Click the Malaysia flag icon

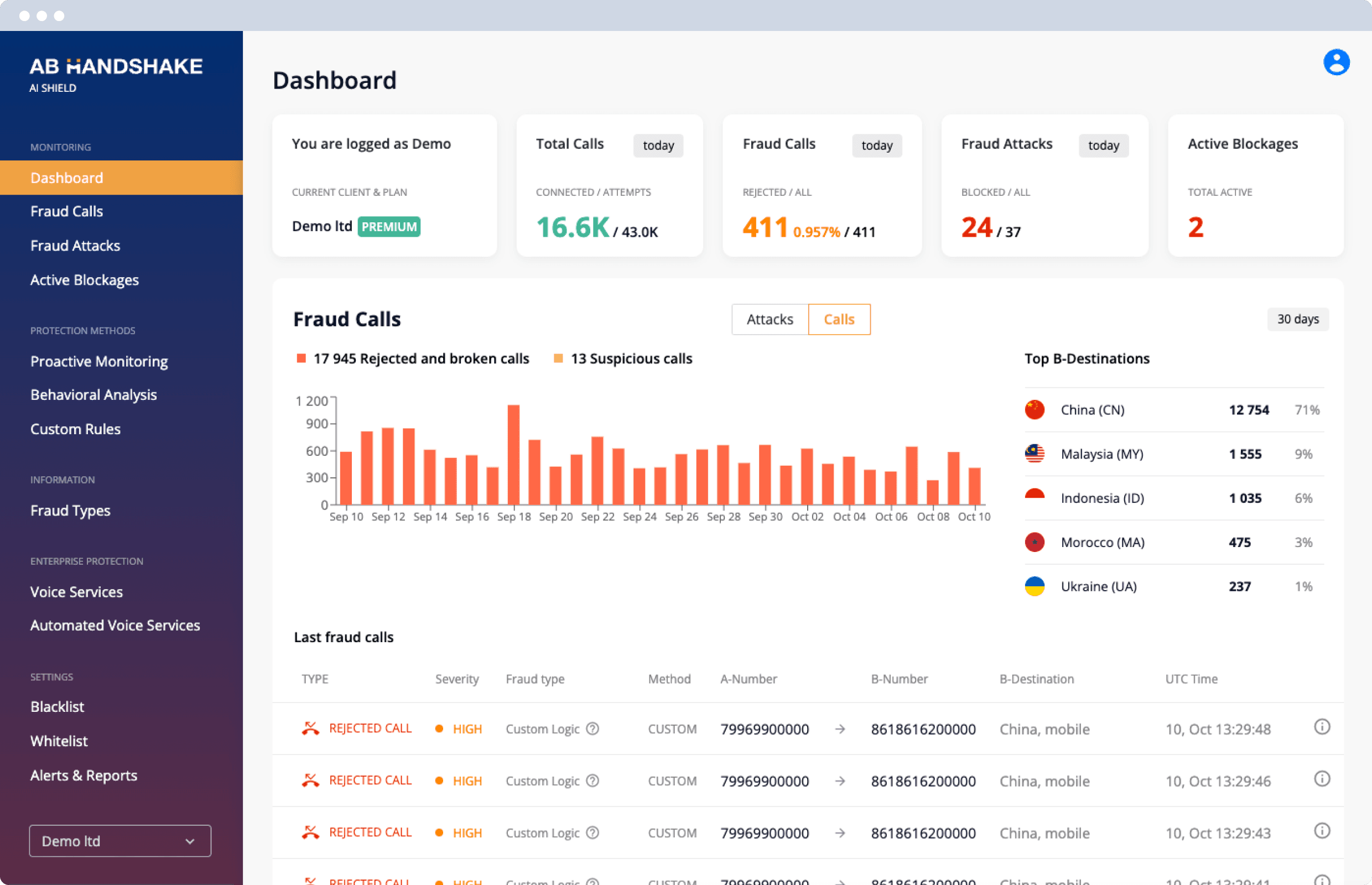point(1035,454)
